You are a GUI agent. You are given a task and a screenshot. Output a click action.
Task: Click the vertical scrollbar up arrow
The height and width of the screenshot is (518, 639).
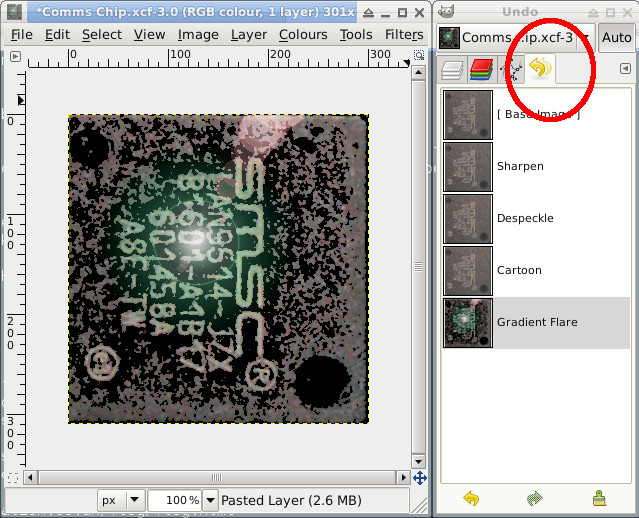click(x=419, y=73)
